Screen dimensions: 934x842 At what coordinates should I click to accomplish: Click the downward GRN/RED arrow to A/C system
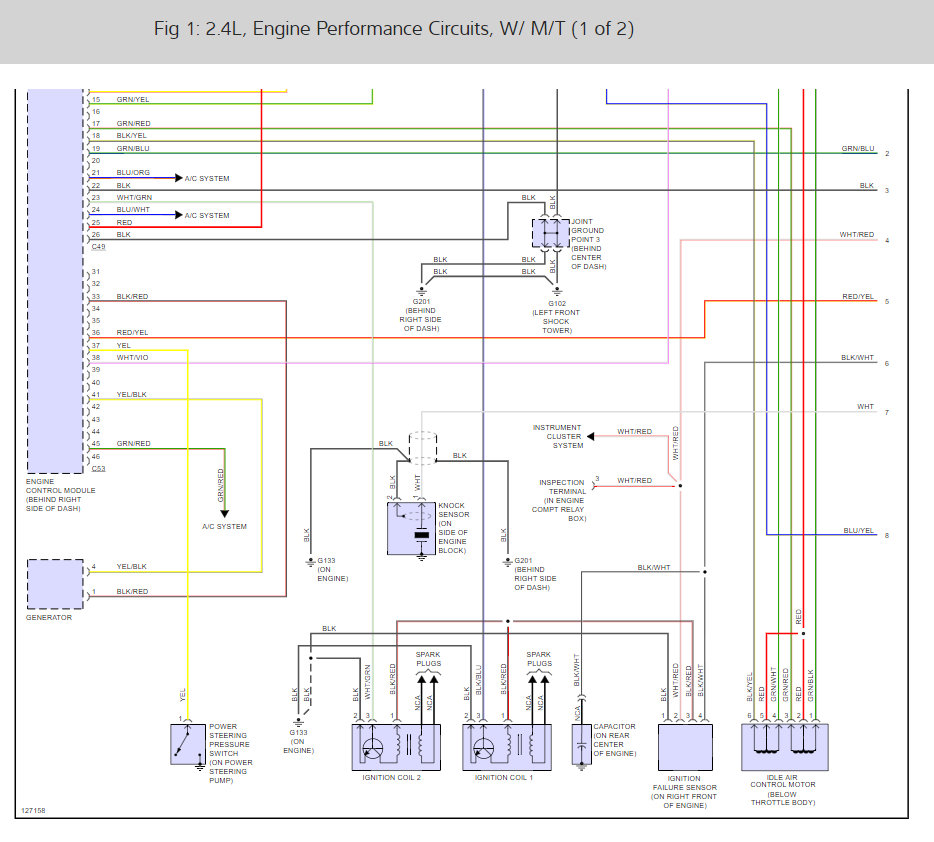(225, 513)
